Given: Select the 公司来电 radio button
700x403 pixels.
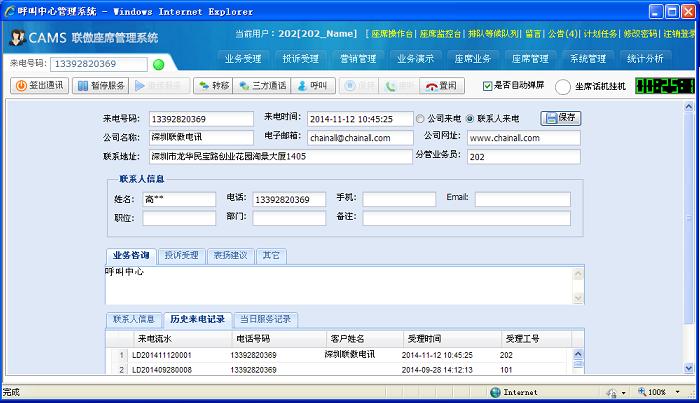Looking at the screenshot, I should point(419,118).
